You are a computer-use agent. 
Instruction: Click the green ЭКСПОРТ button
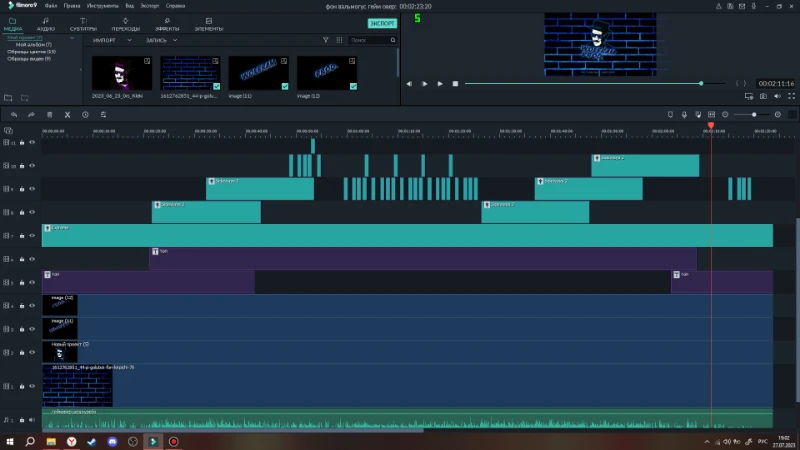coord(382,23)
